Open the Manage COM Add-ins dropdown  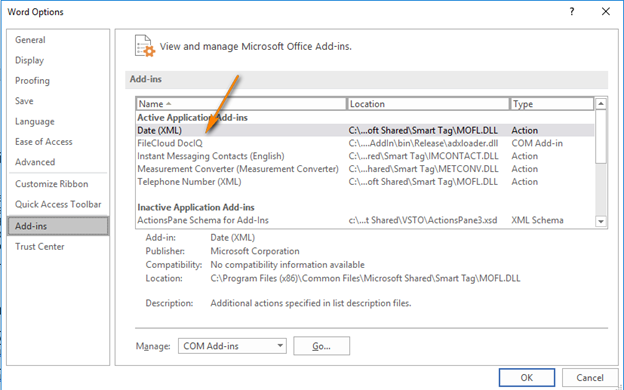[232, 346]
